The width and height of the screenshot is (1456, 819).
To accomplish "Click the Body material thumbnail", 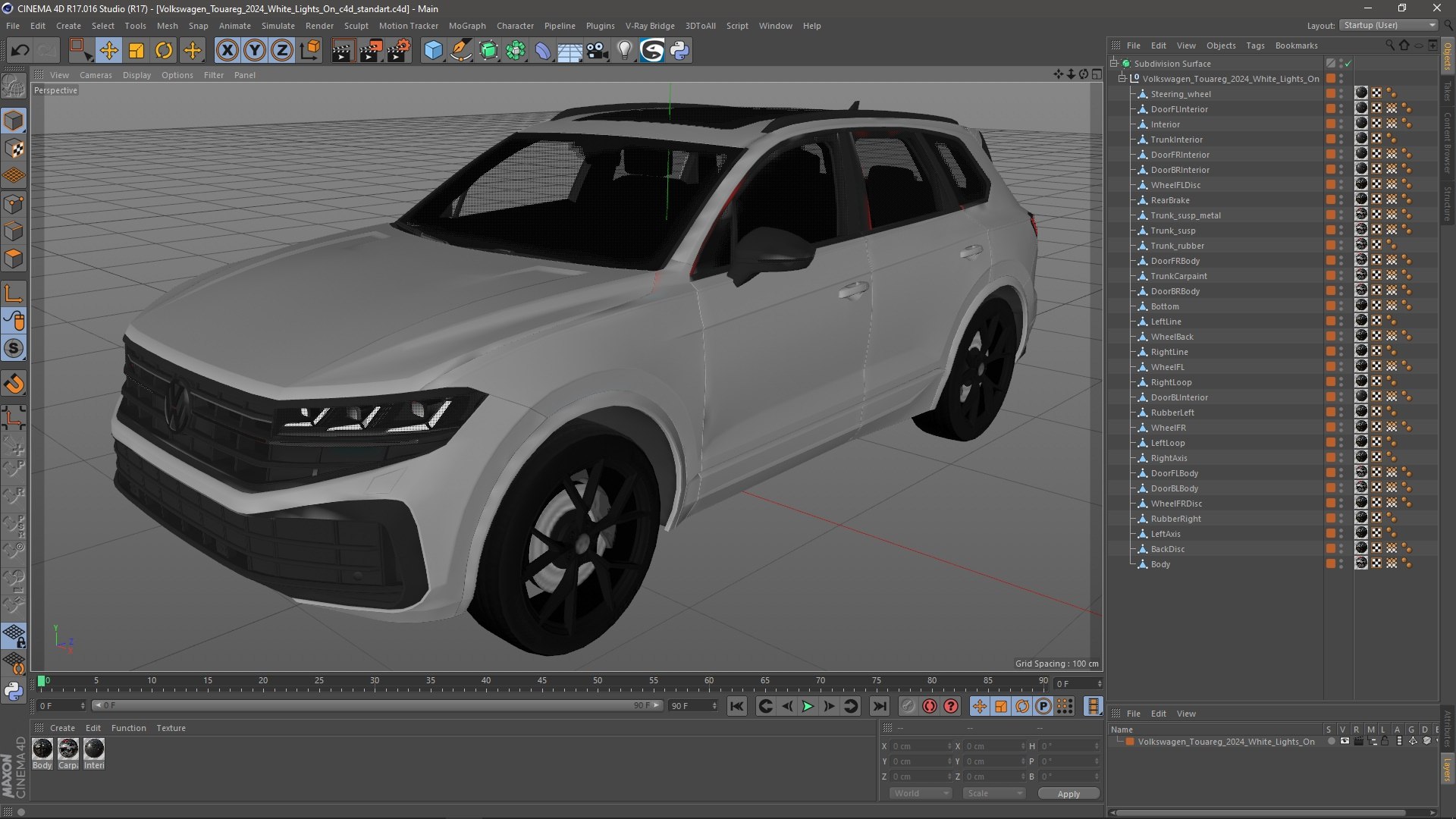I will (42, 749).
